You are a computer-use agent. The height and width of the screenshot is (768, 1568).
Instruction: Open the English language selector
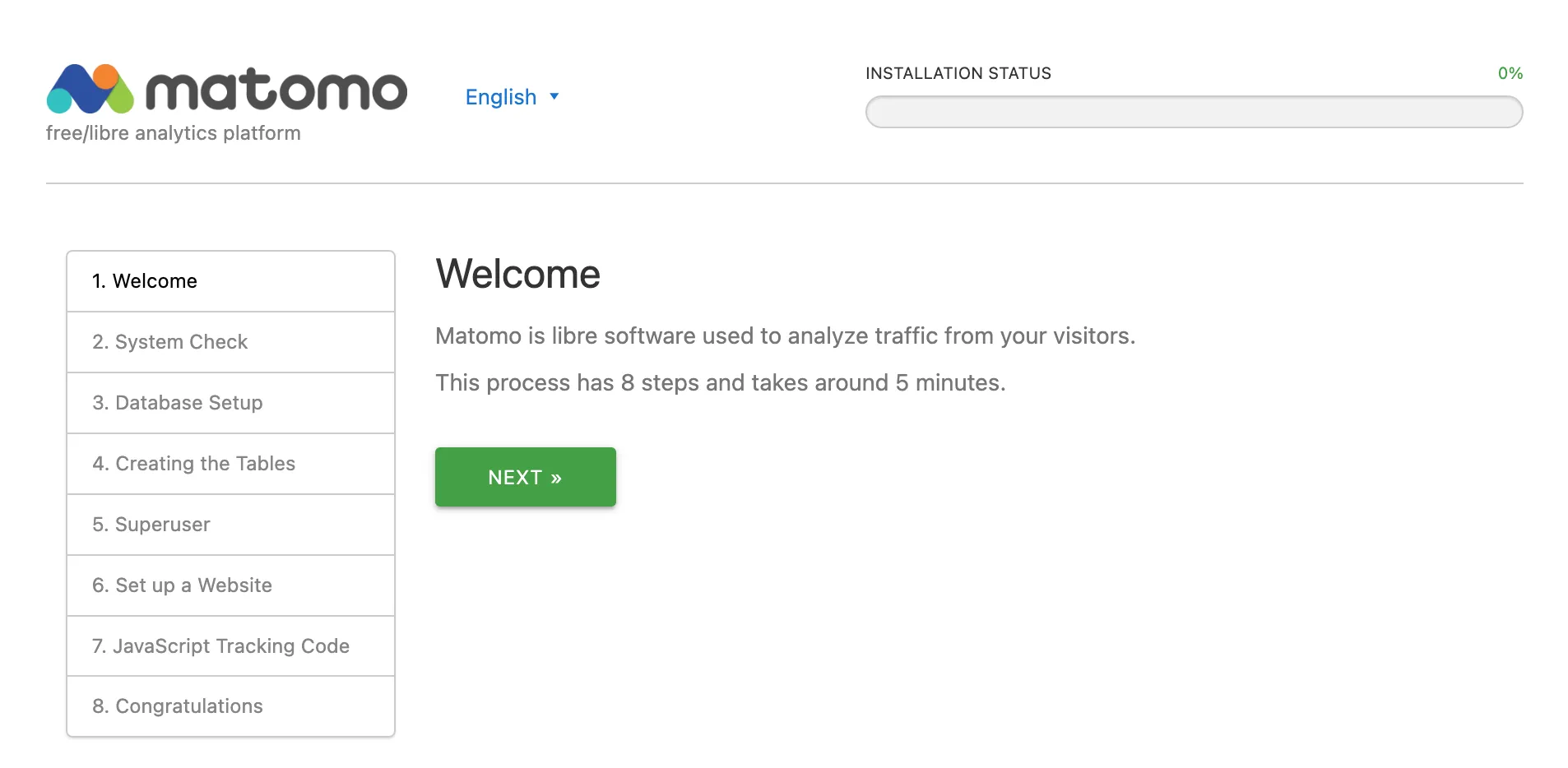pos(501,97)
